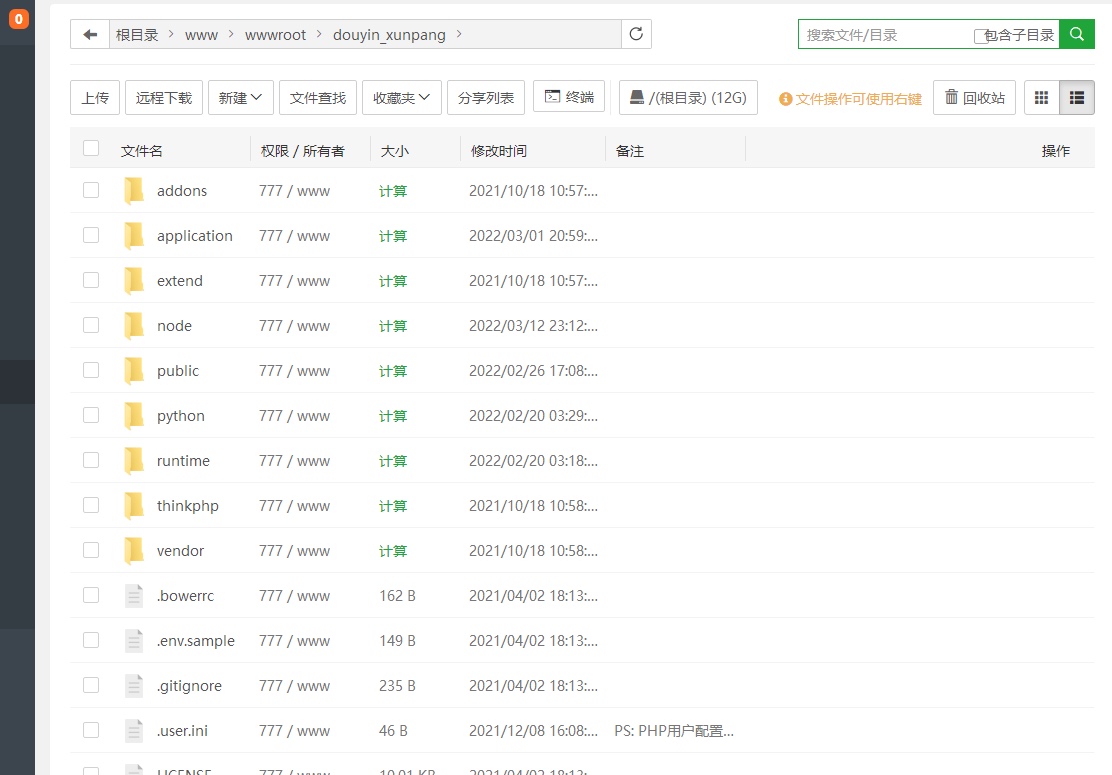Click the application folder icon
This screenshot has height=775, width=1112.
[133, 235]
